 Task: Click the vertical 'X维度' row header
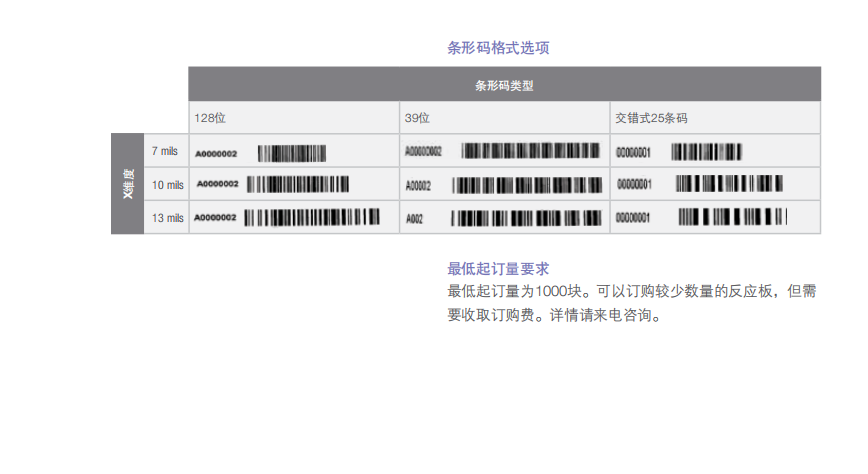(x=128, y=184)
